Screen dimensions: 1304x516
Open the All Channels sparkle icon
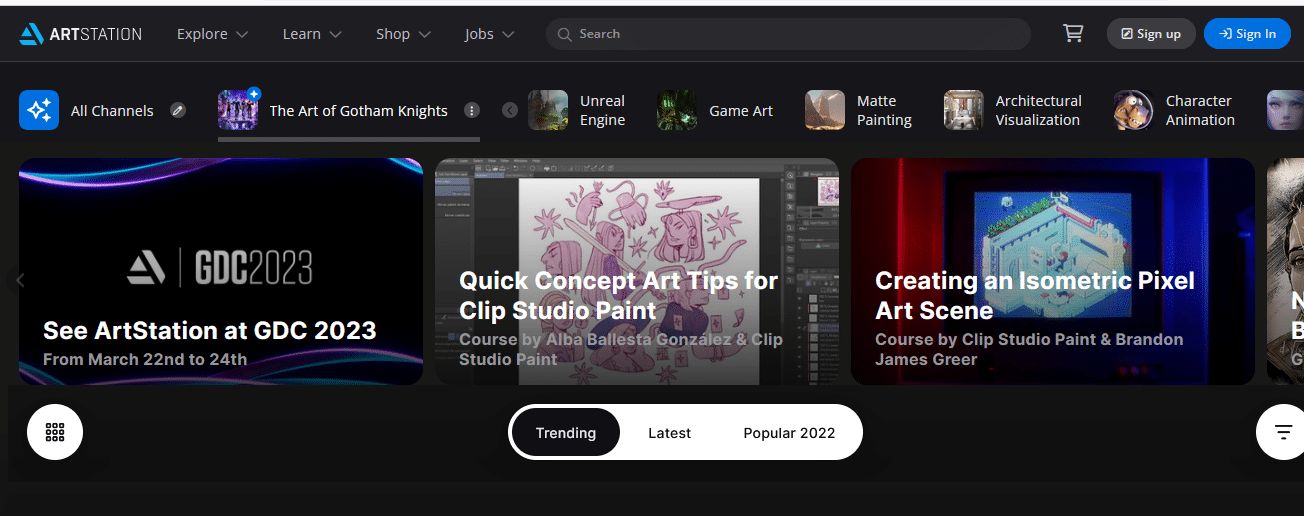[39, 110]
